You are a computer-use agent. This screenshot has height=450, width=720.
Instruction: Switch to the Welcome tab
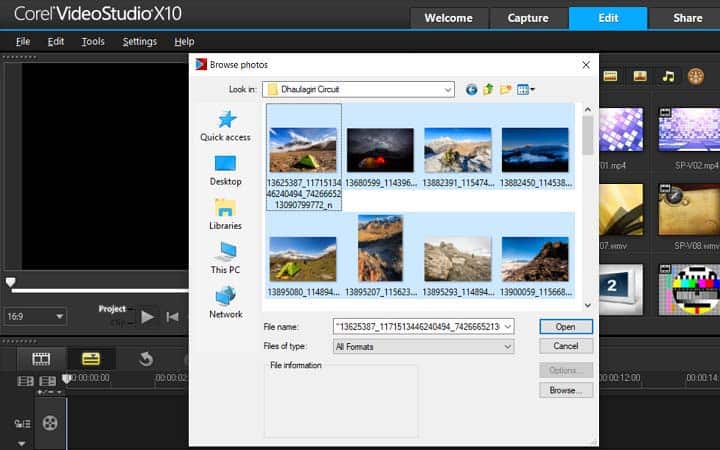click(448, 18)
